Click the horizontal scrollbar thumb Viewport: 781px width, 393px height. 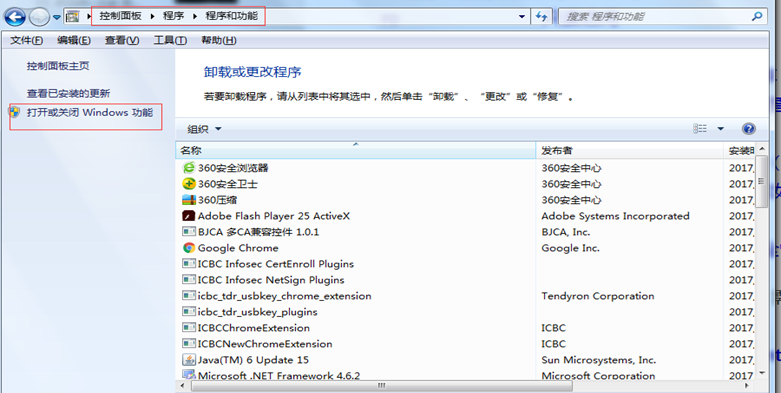382,386
